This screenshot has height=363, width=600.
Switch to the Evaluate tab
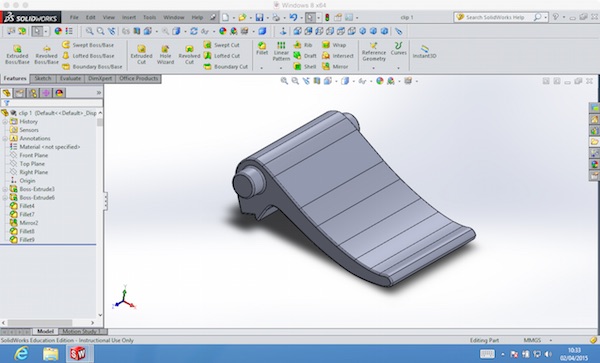click(70, 78)
